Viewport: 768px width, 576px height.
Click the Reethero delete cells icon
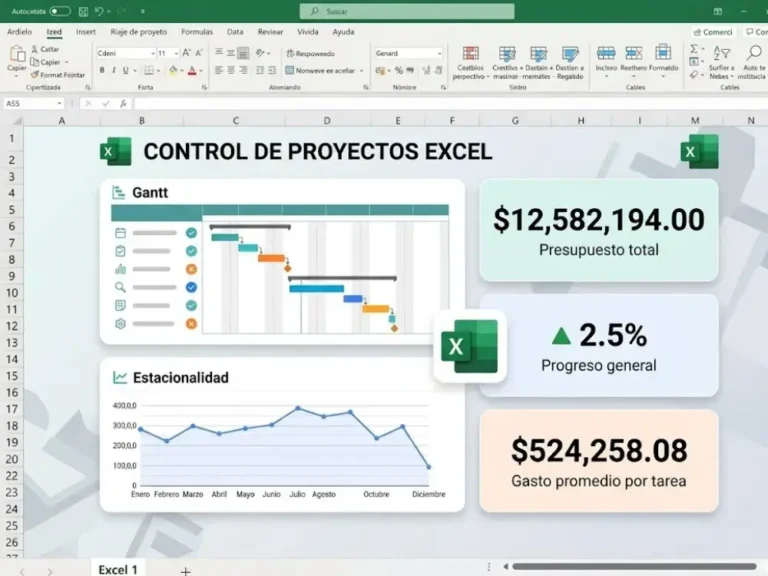[633, 52]
